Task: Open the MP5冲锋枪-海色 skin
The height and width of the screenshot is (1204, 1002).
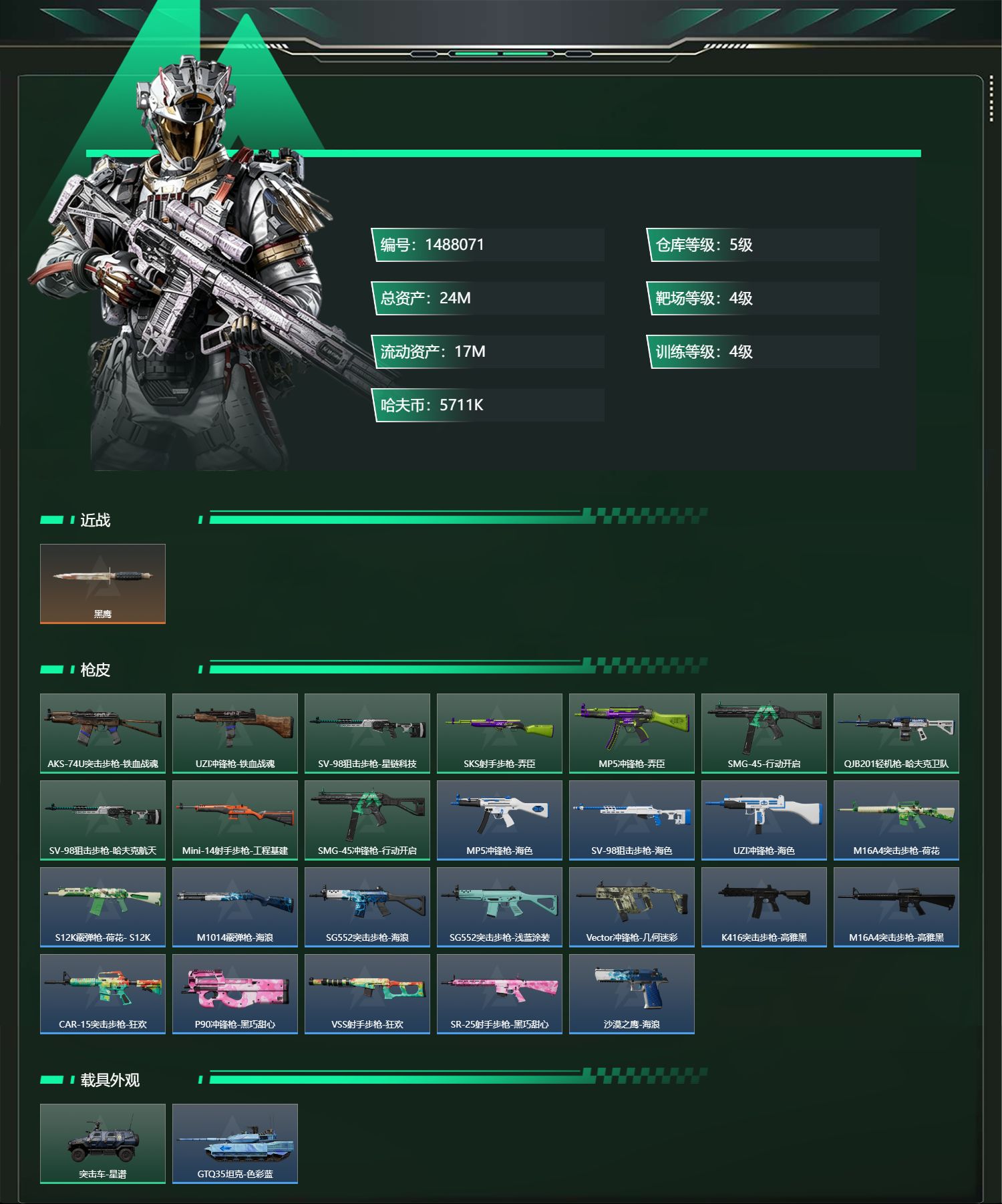Action: 500,820
